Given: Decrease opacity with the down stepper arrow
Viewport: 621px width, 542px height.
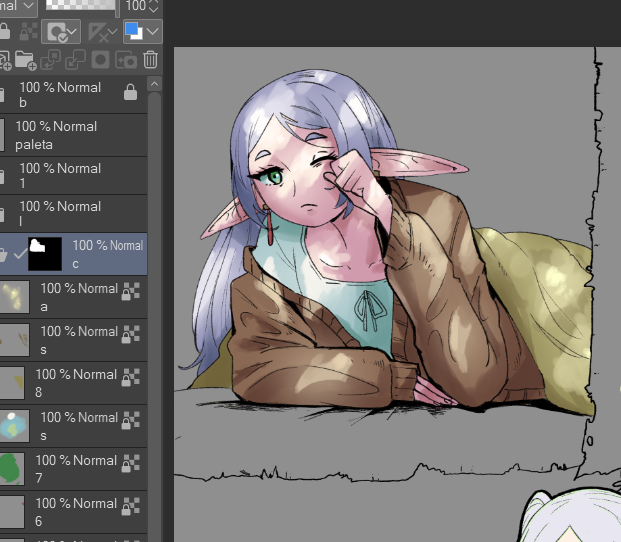Looking at the screenshot, I should coord(154,10).
